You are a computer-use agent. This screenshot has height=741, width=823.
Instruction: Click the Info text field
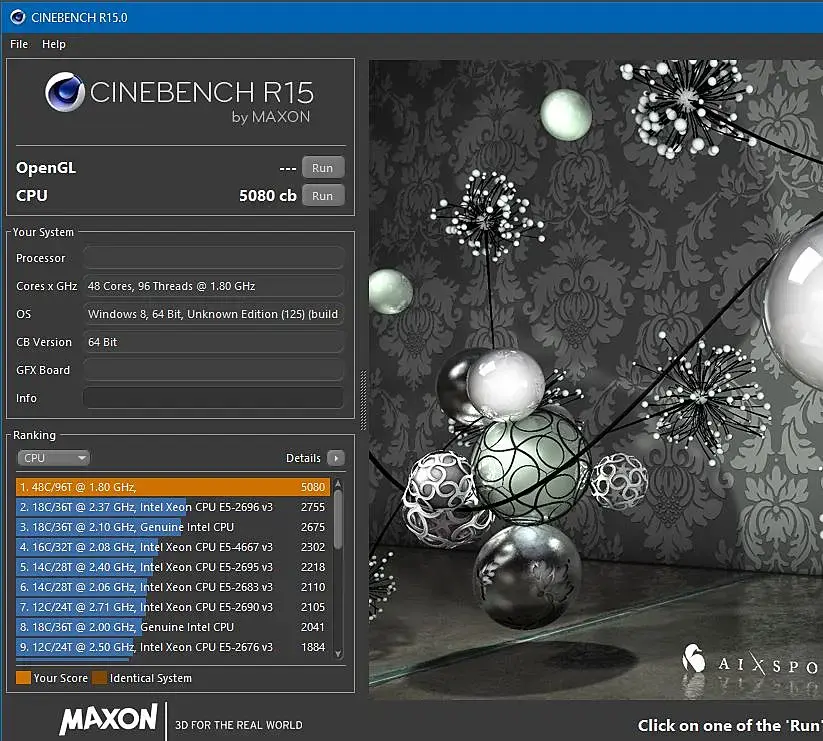click(213, 398)
